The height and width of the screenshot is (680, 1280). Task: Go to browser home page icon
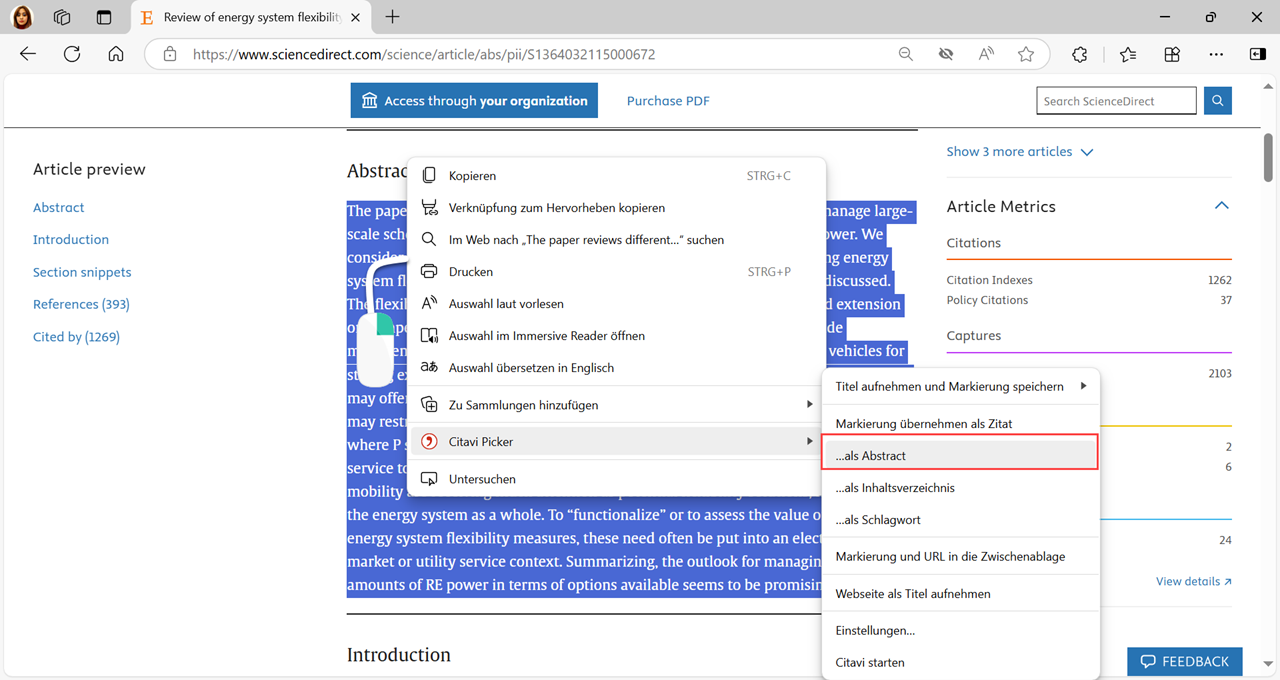coord(116,54)
